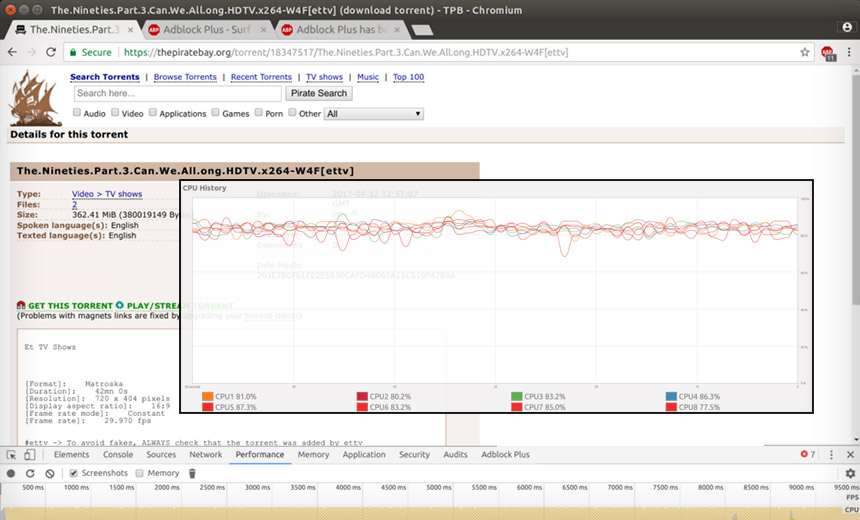Open DevTools more options menu
860x520 pixels.
click(831, 455)
